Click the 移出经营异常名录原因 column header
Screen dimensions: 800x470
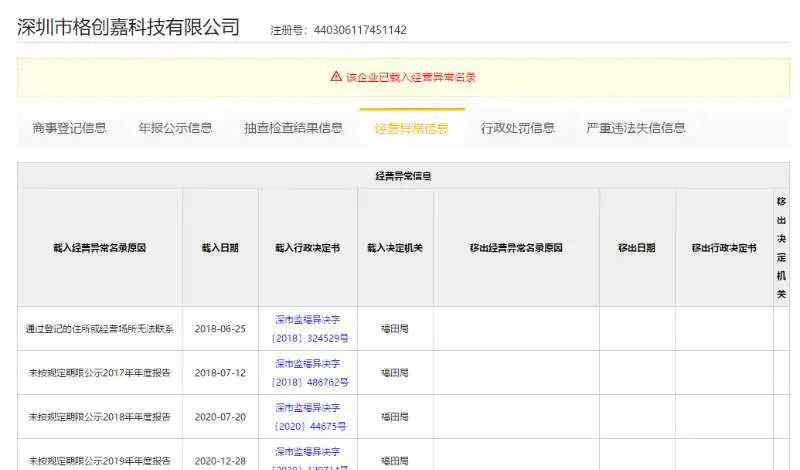tap(516, 248)
